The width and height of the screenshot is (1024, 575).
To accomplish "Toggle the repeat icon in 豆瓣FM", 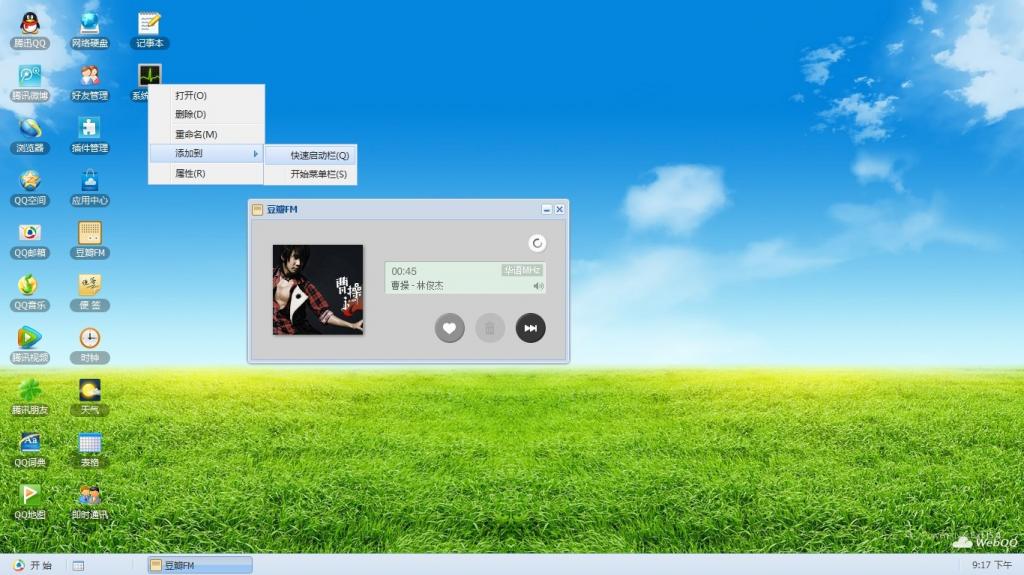I will [537, 243].
